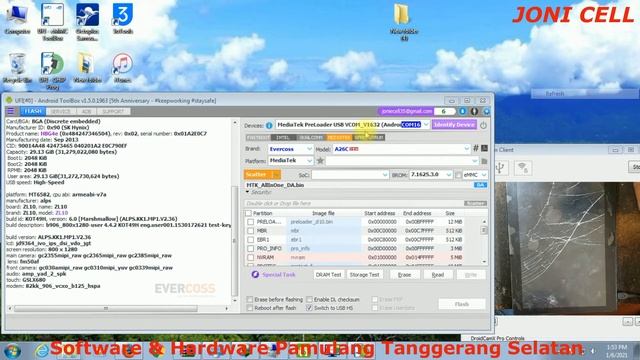Viewport: 640px width, 360px height.
Task: Open Computer desktop icon
Action: click(17, 19)
